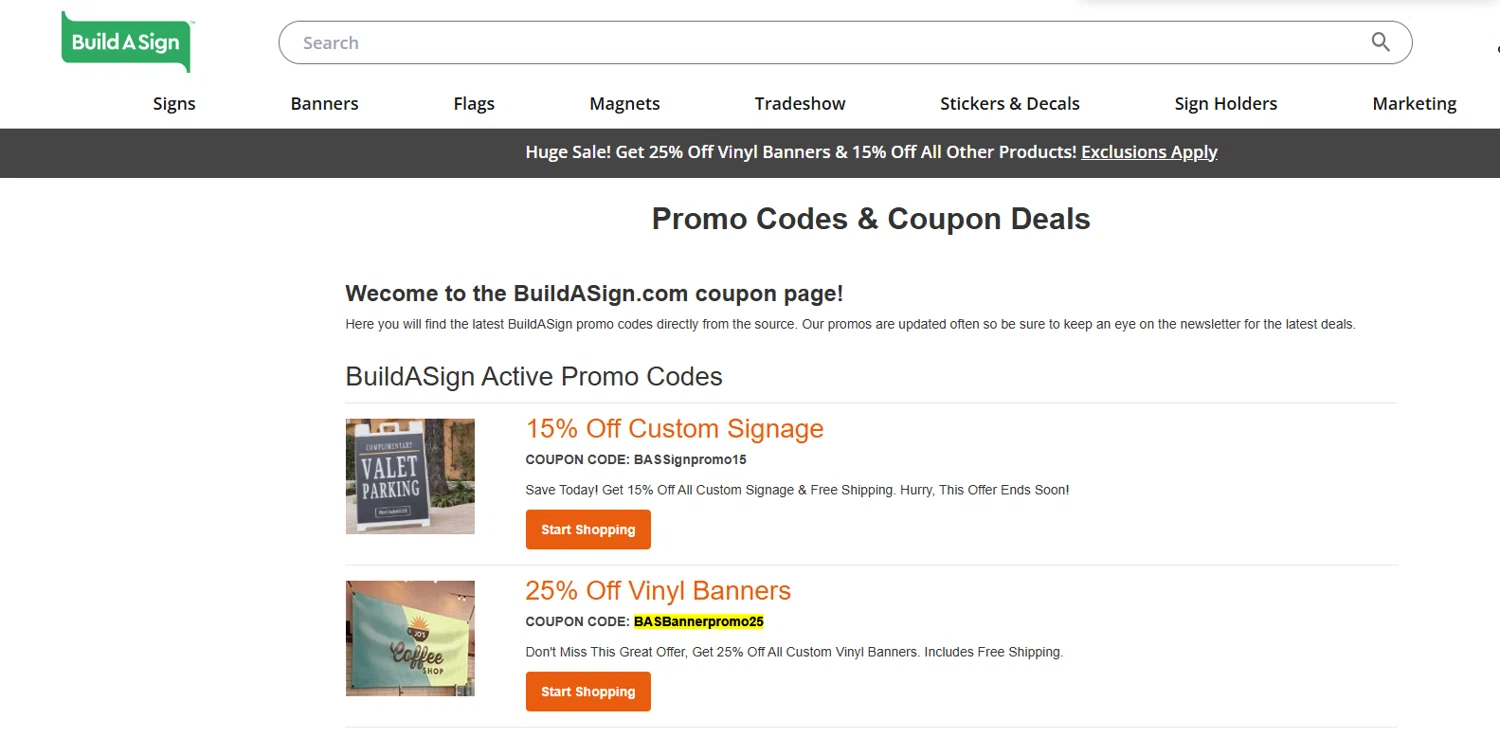Screen dimensions: 1500x734
Task: Click the highlighted BASBannerpromo25 coupon code
Action: [x=699, y=622]
